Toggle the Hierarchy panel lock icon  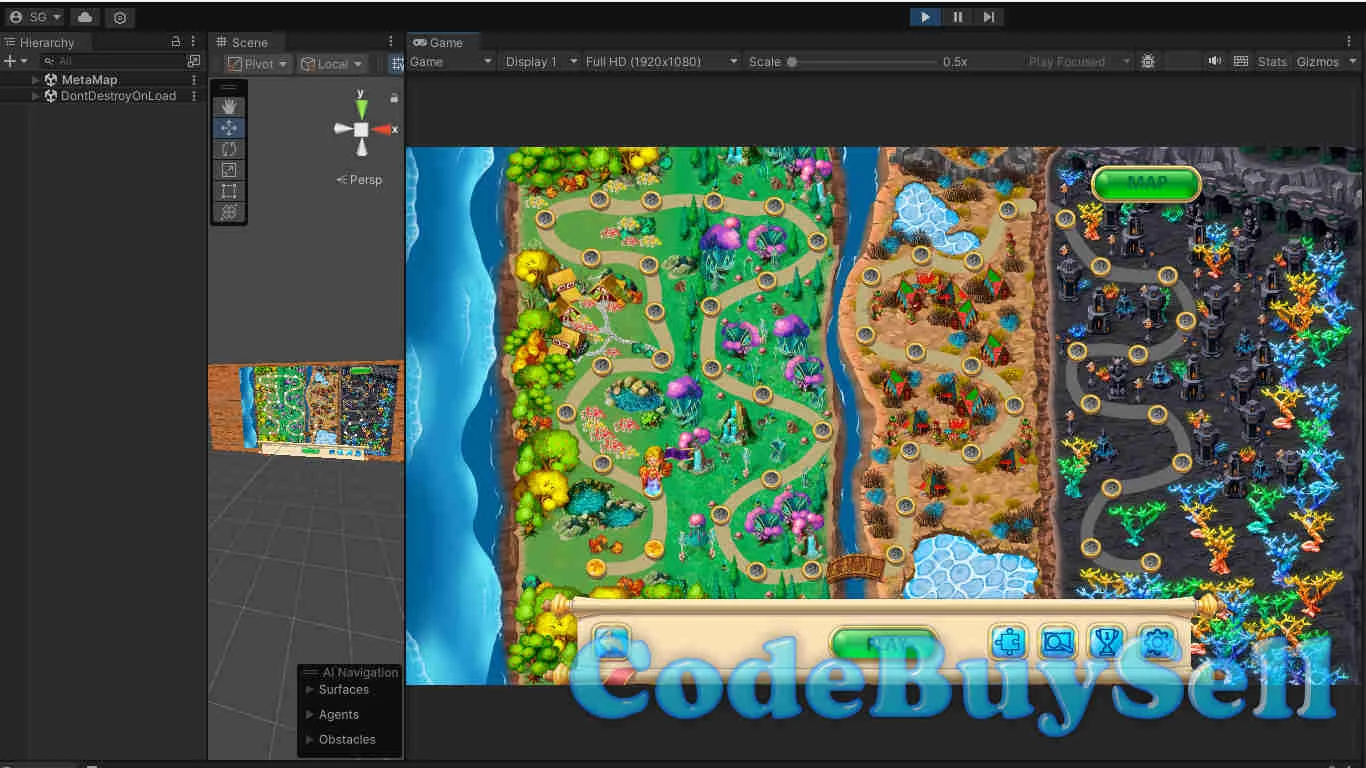pyautogui.click(x=176, y=42)
